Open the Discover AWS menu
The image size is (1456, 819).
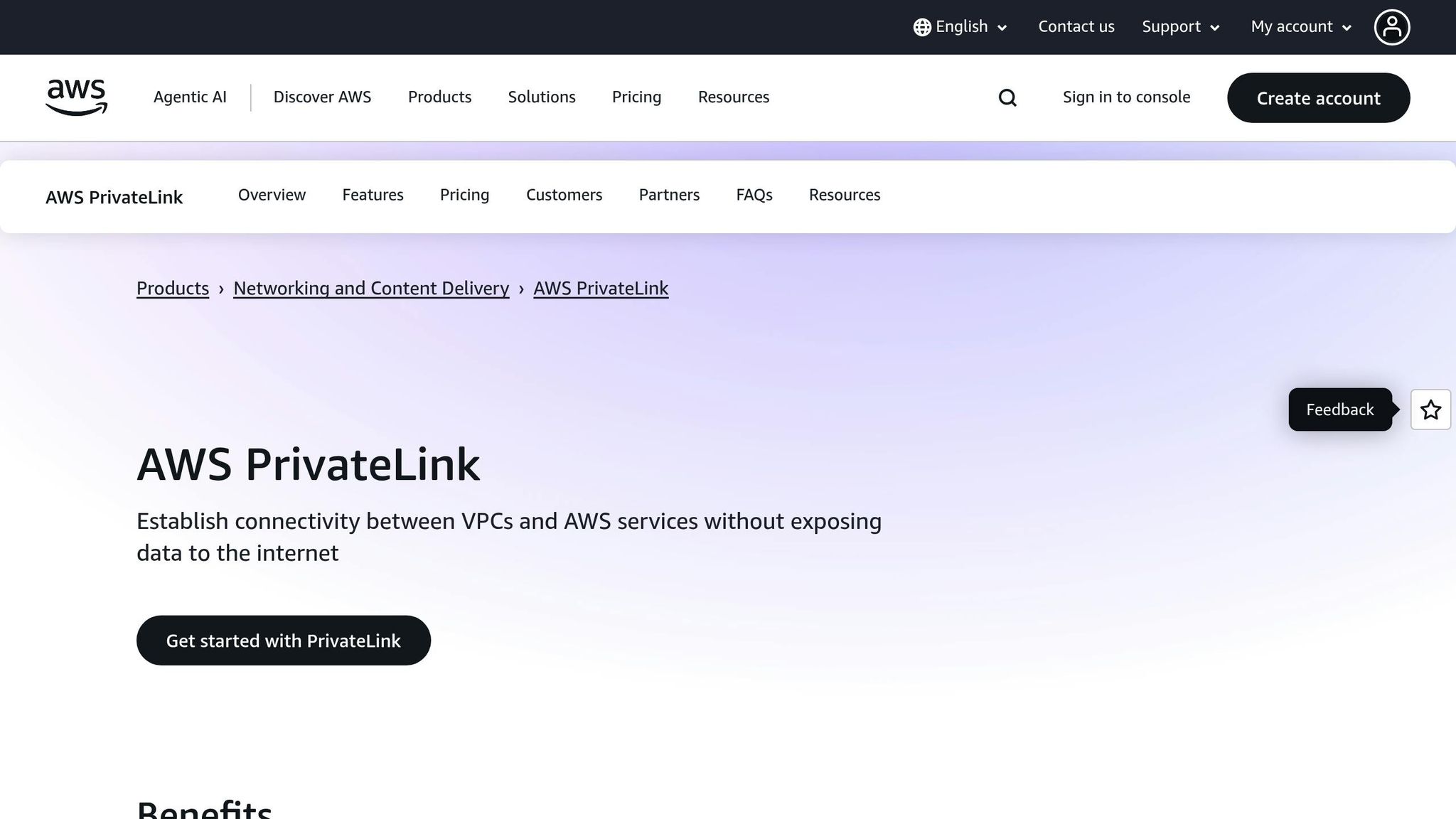coord(322,97)
